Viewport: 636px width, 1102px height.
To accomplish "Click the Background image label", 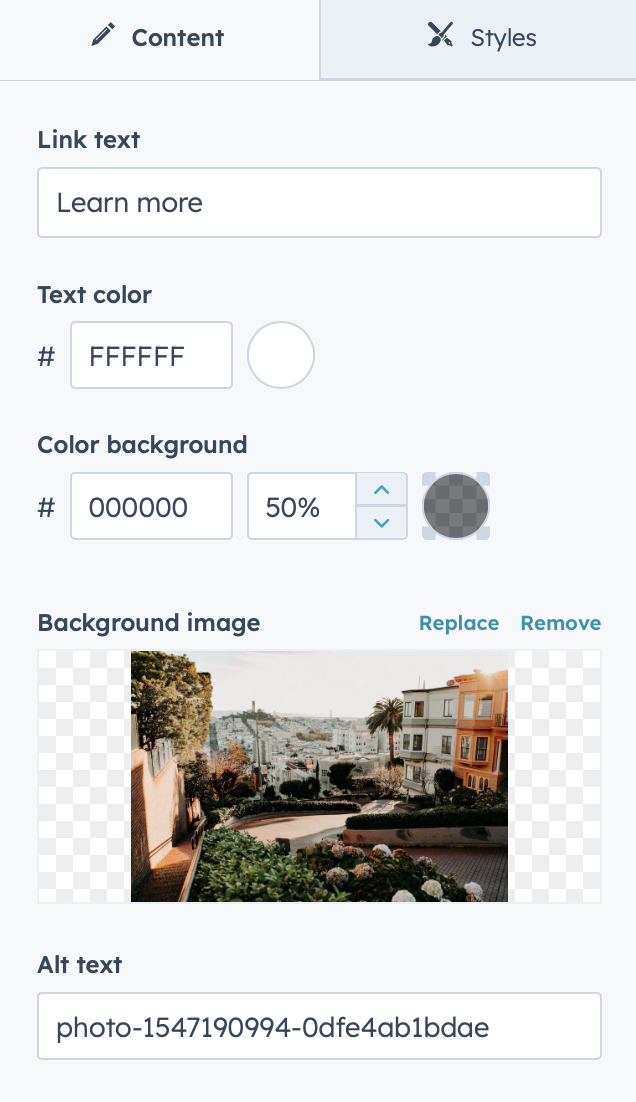I will click(x=148, y=623).
